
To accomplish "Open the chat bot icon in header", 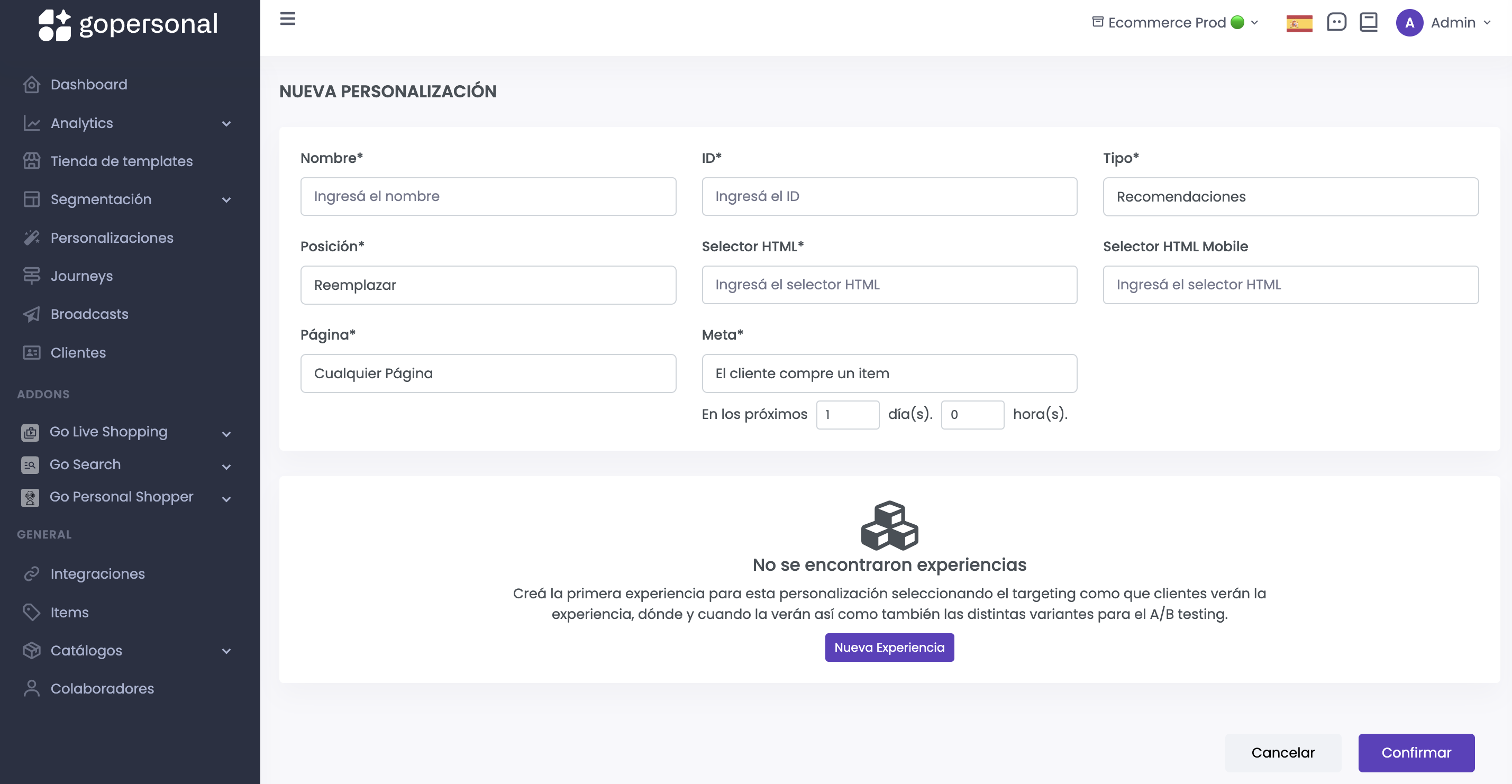I will [x=1336, y=22].
